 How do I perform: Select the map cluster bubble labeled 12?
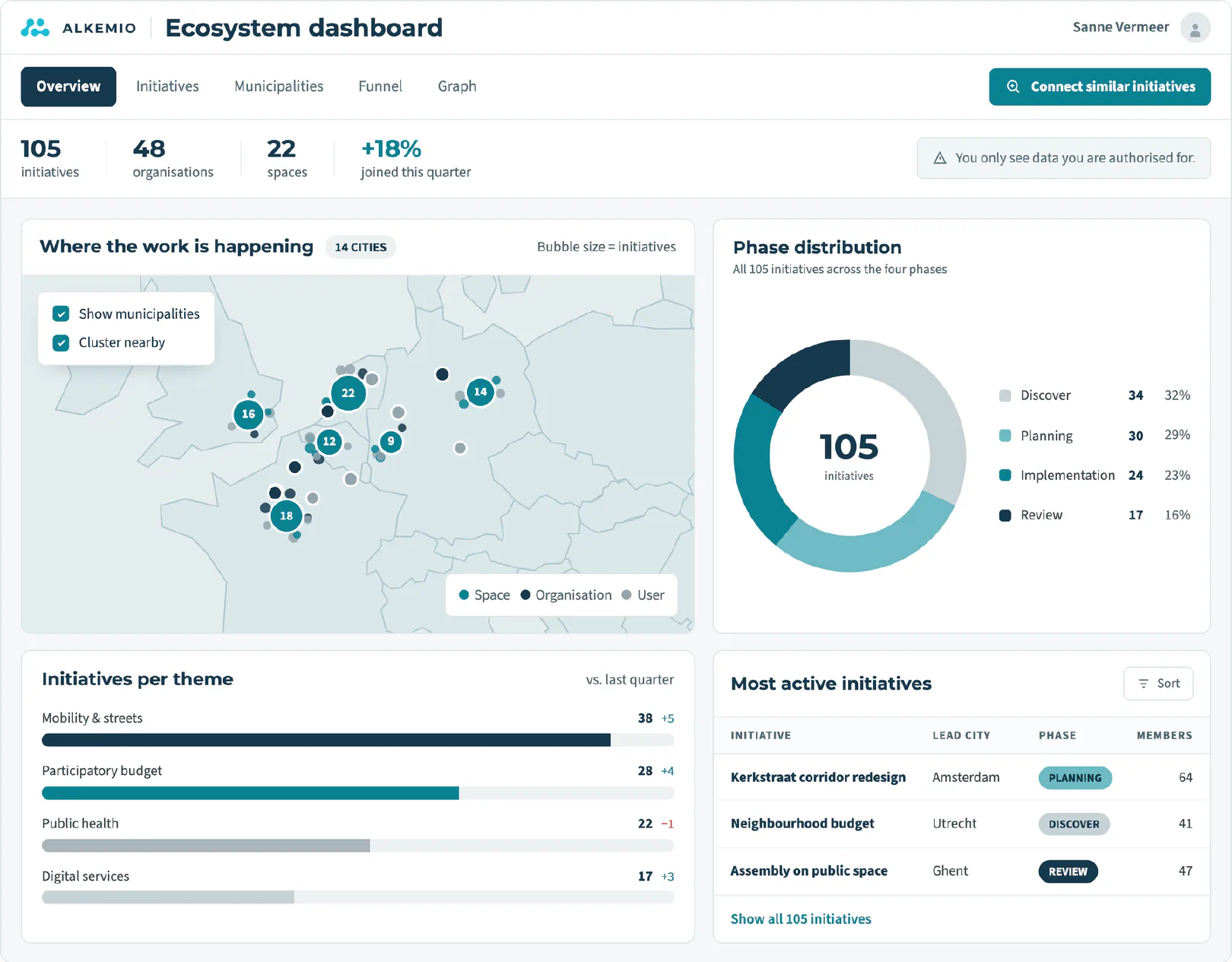click(x=329, y=441)
